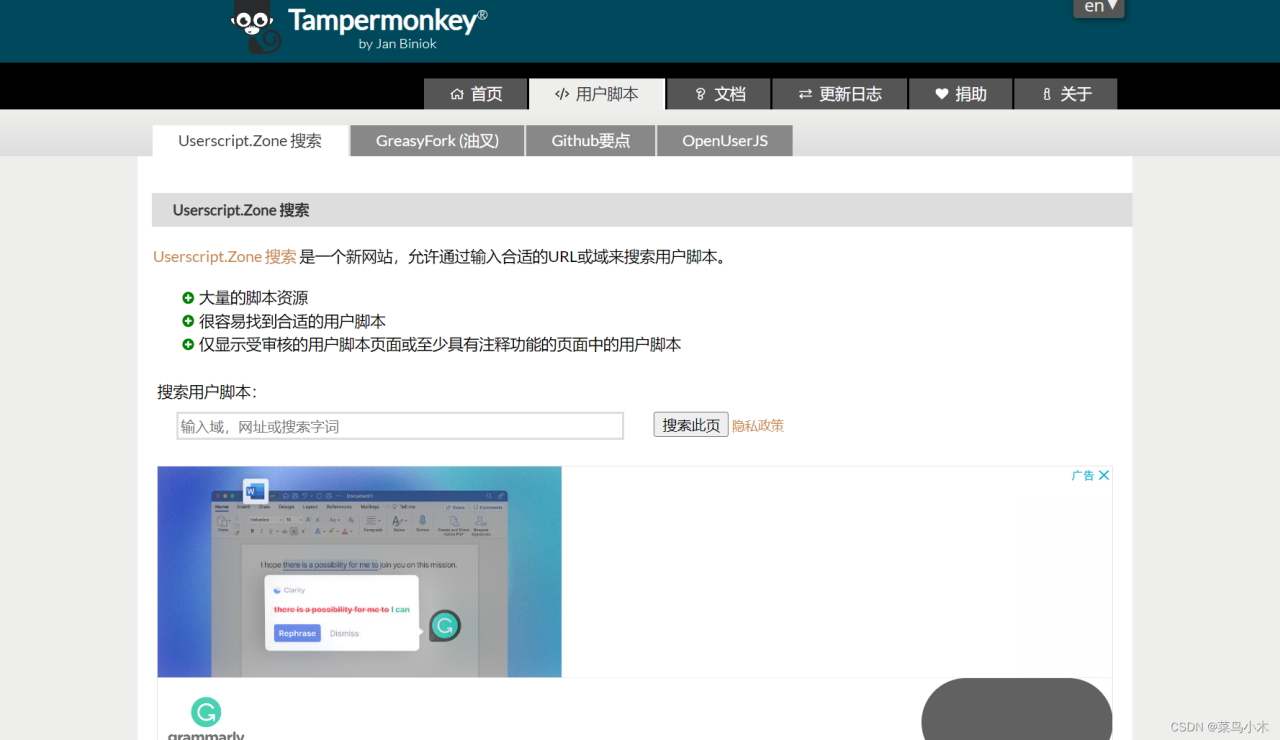Click the 广告 ad label
The image size is (1280, 740).
coord(1083,475)
